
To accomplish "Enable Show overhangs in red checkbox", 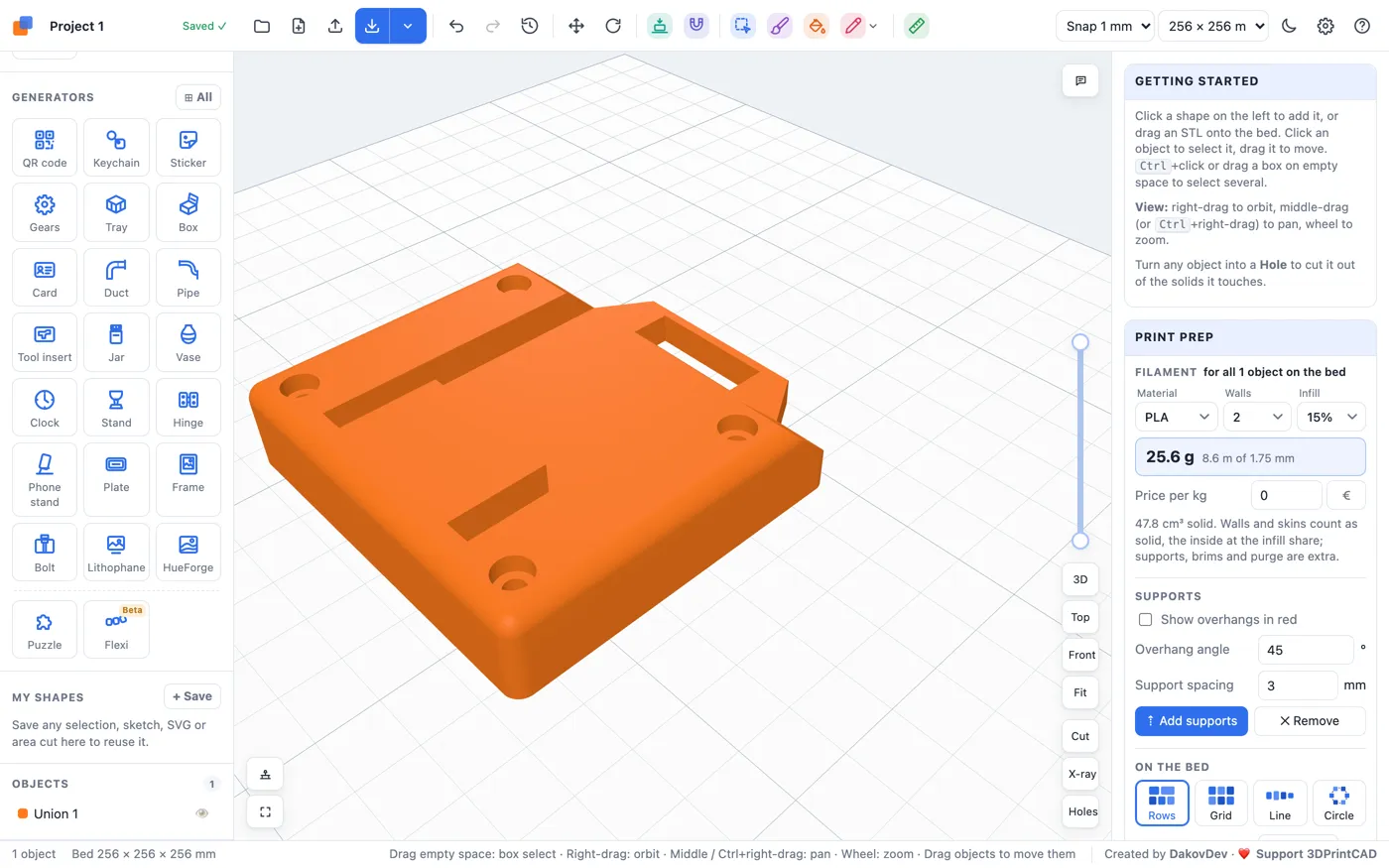I will click(1146, 619).
